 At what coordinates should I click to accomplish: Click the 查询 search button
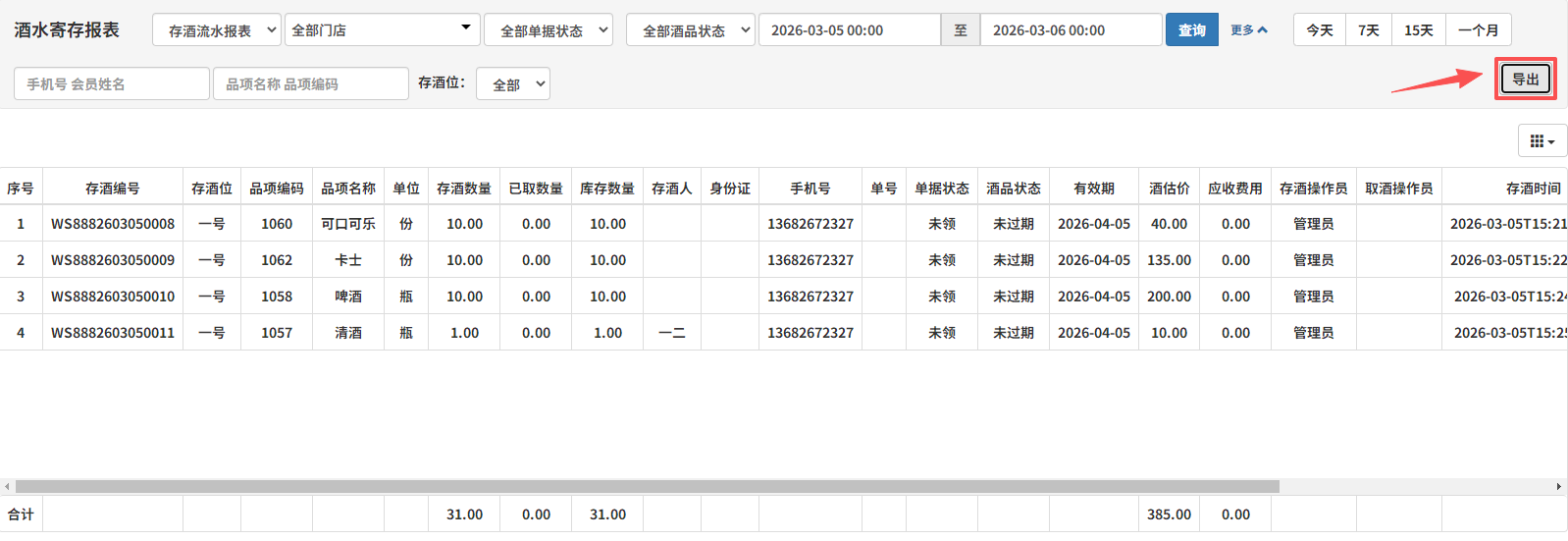1191,30
